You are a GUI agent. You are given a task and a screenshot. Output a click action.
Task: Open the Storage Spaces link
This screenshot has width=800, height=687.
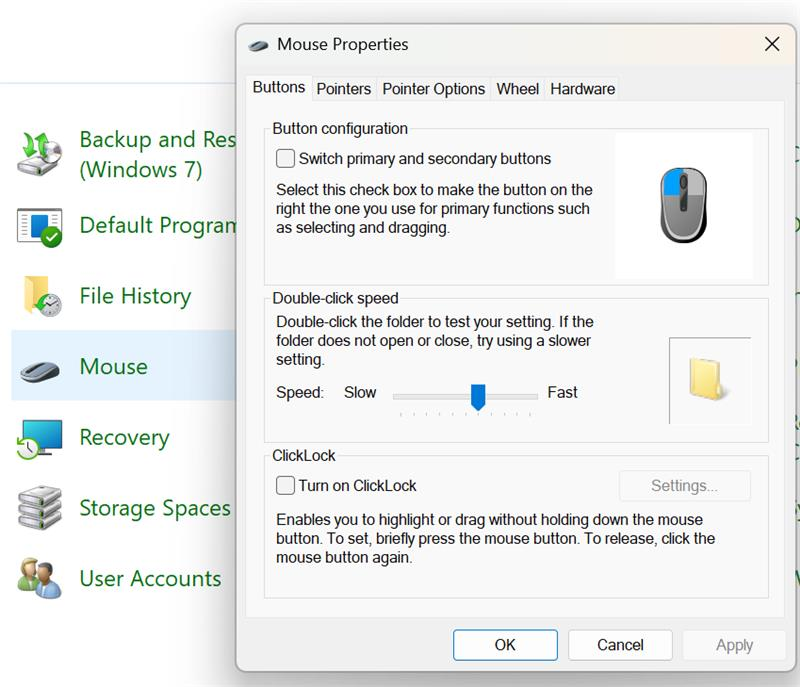tap(155, 508)
